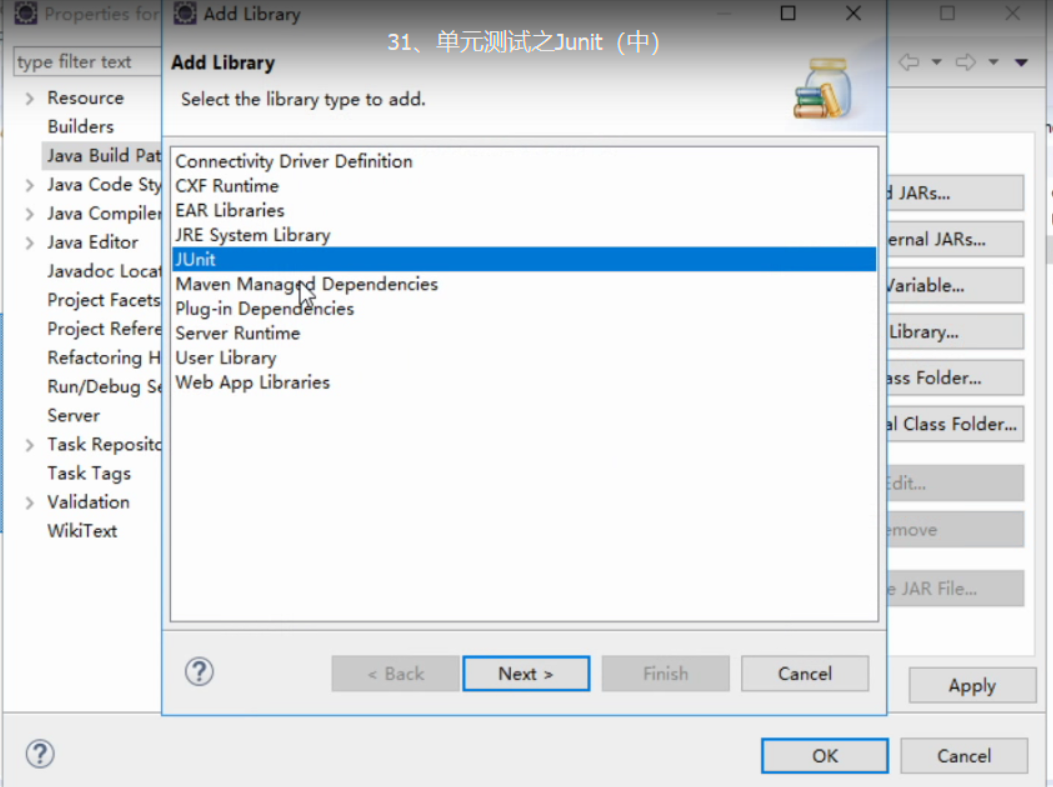Select Server in the properties tree
This screenshot has width=1053, height=787.
tap(73, 416)
